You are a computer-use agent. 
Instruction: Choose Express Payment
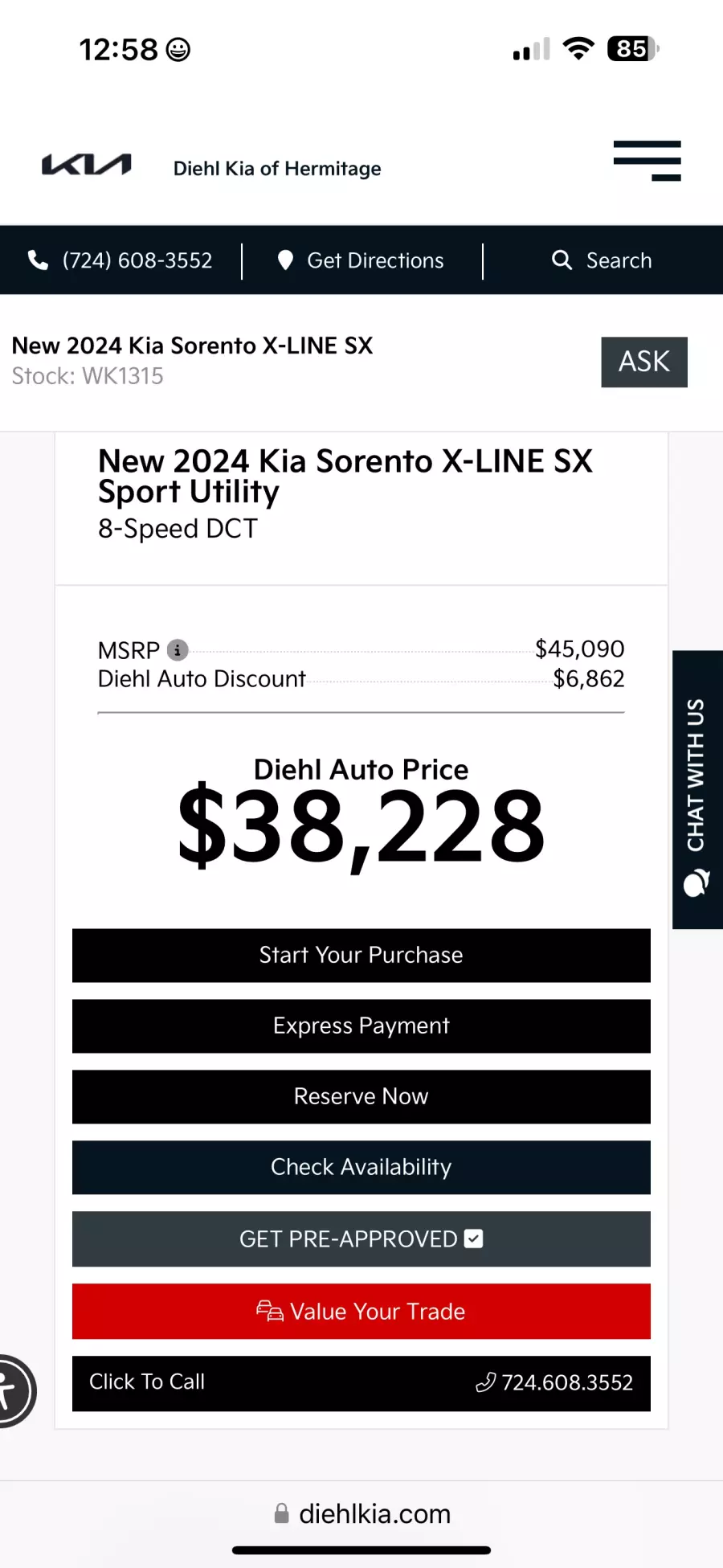click(x=361, y=1026)
